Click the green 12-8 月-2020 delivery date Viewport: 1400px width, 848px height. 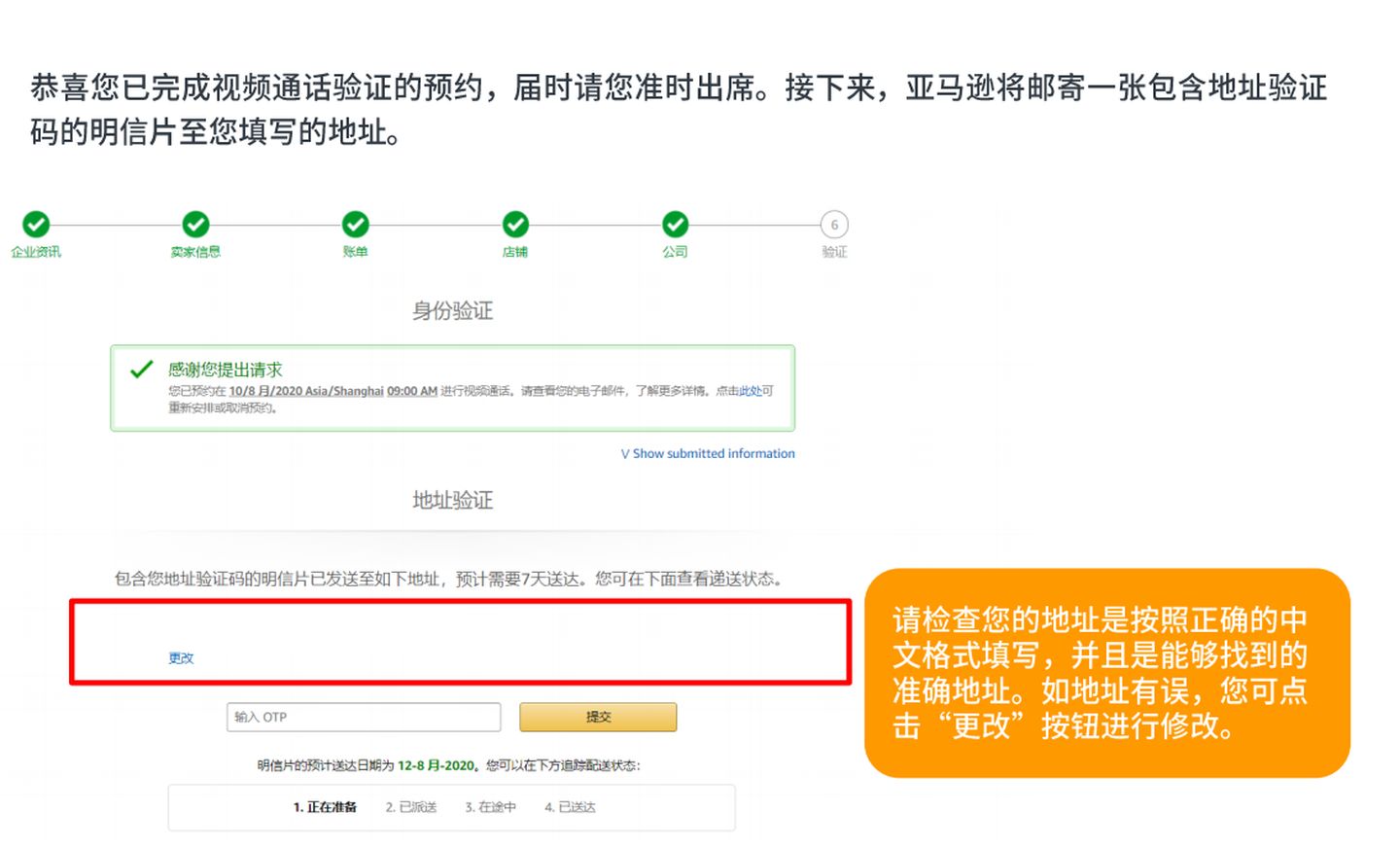click(437, 765)
